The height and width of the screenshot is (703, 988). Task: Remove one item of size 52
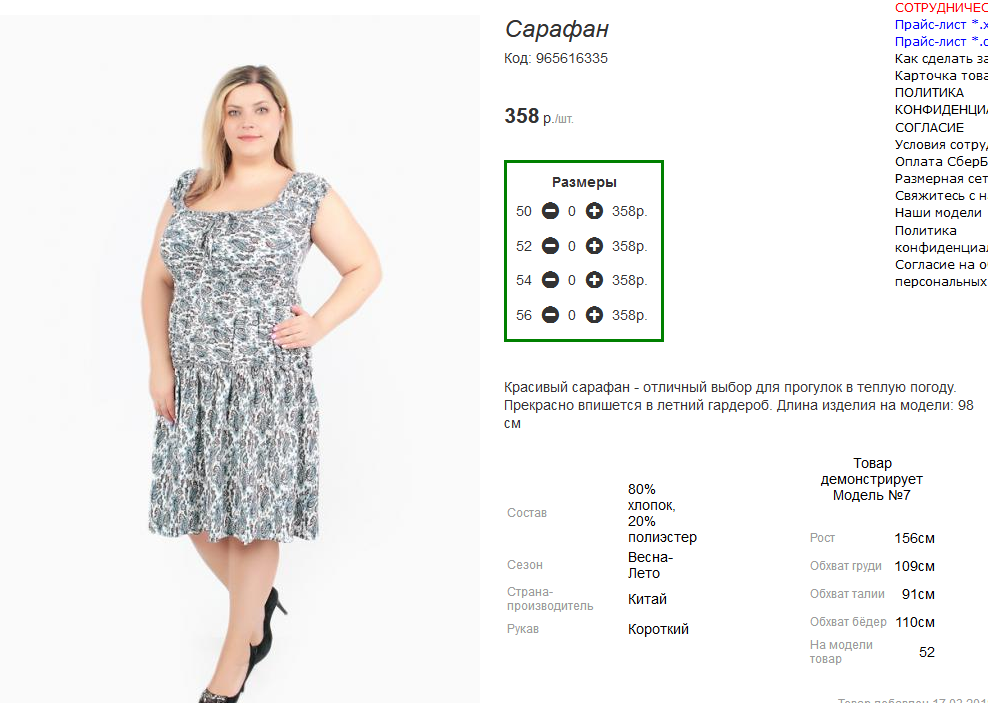[550, 246]
